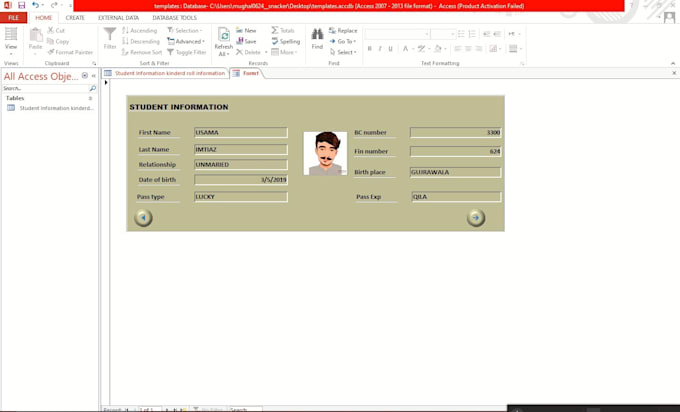The image size is (680, 412).
Task: Open the Advanced filter dropdown
Action: (186, 41)
